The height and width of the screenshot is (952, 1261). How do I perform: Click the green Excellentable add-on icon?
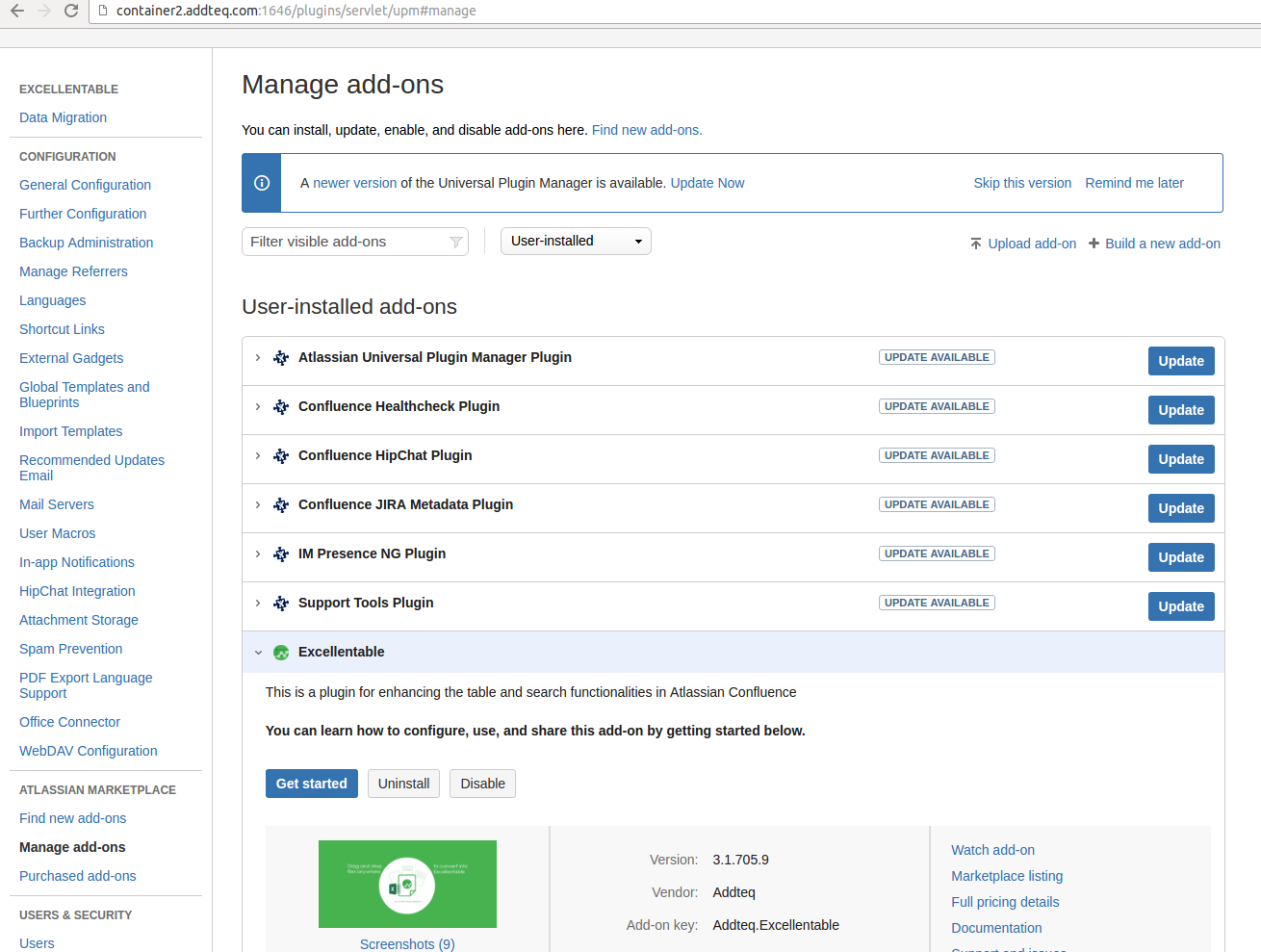pyautogui.click(x=281, y=653)
